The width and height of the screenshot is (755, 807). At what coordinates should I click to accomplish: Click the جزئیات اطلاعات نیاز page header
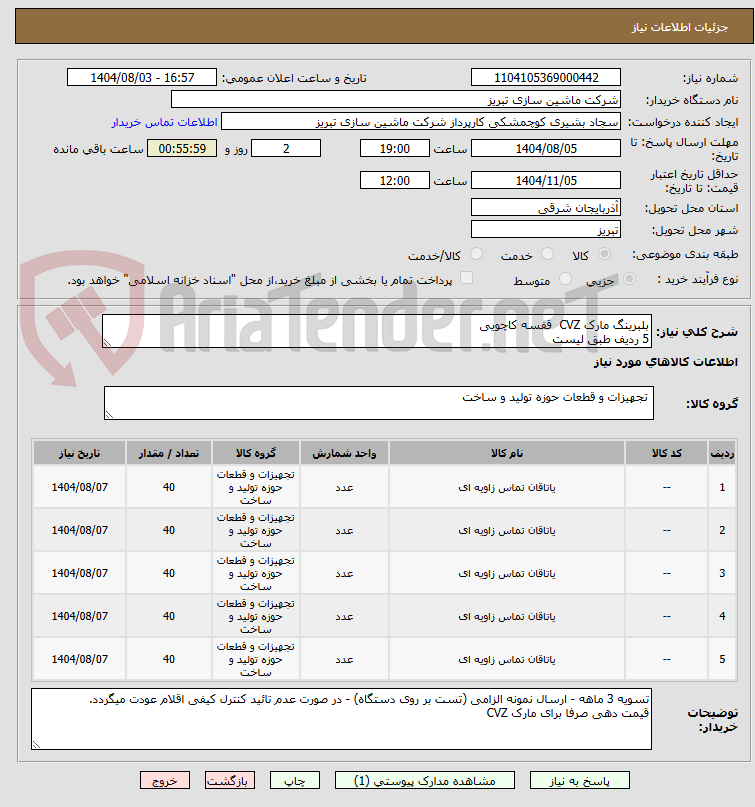click(680, 27)
